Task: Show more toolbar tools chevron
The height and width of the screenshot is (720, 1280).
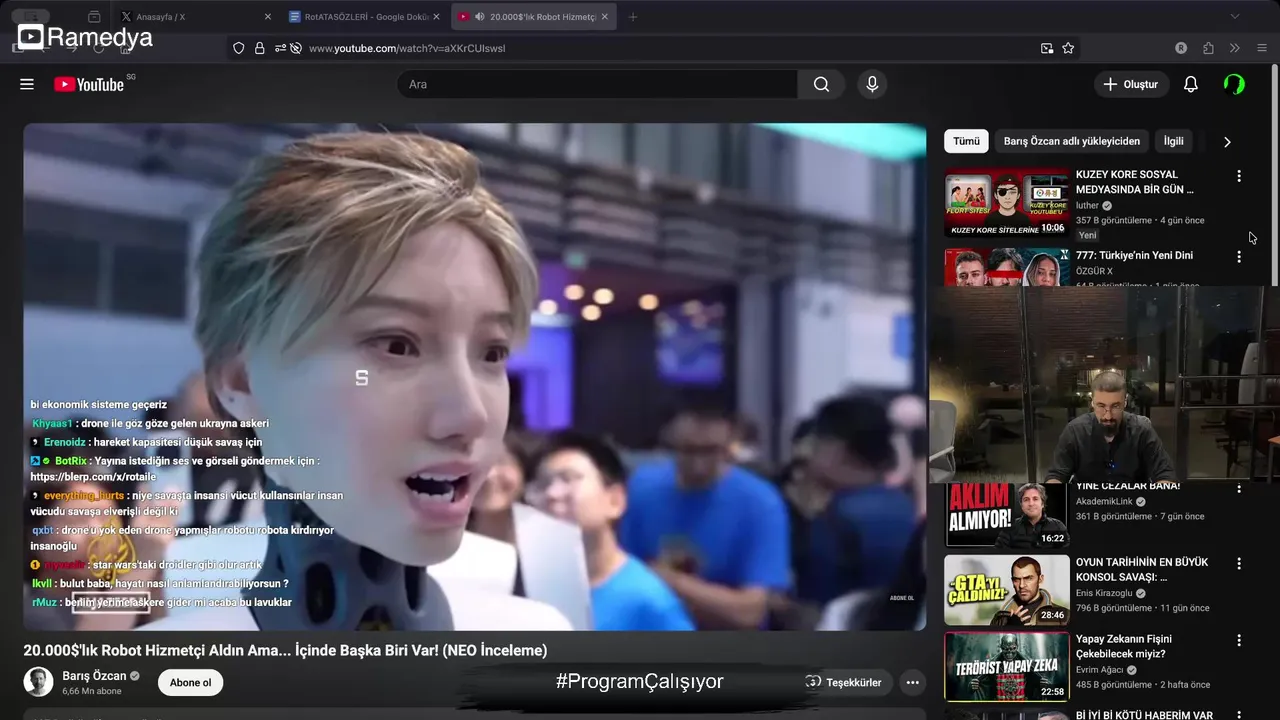Action: [1234, 48]
